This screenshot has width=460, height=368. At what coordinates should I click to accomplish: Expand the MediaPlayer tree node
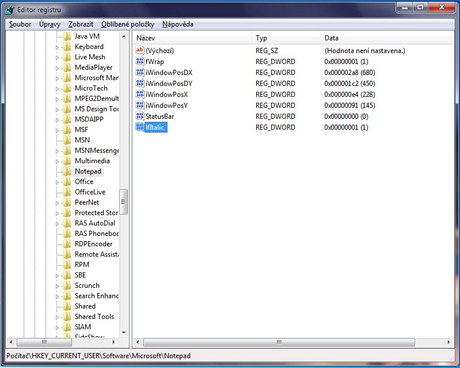(57, 68)
